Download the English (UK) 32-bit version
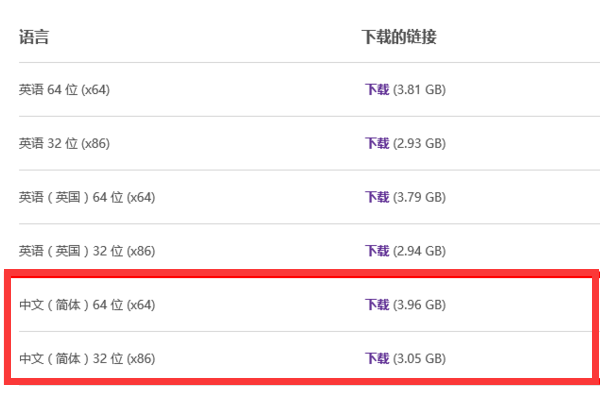The width and height of the screenshot is (603, 393). pos(377,251)
